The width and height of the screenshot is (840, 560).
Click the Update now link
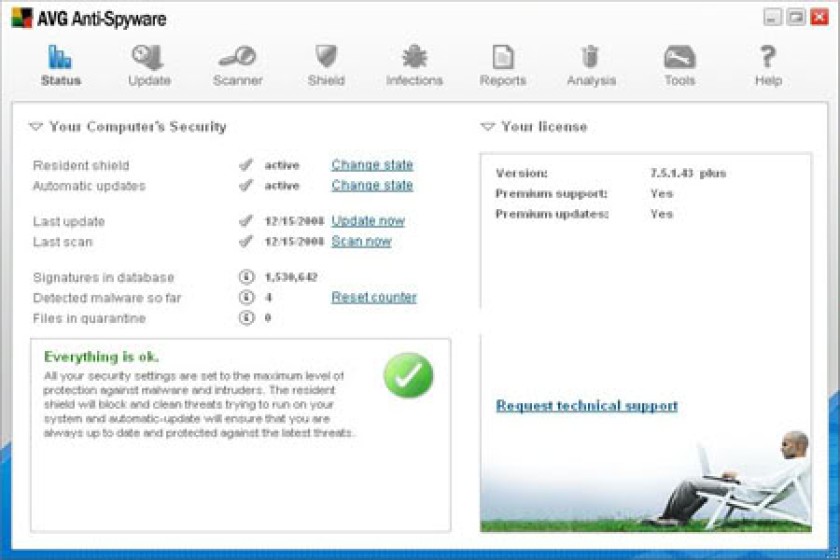(368, 221)
